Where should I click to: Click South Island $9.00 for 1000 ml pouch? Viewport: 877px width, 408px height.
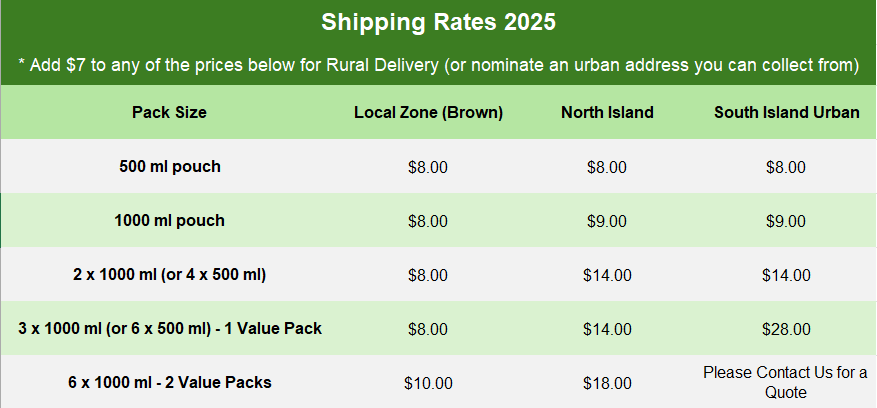coord(786,221)
